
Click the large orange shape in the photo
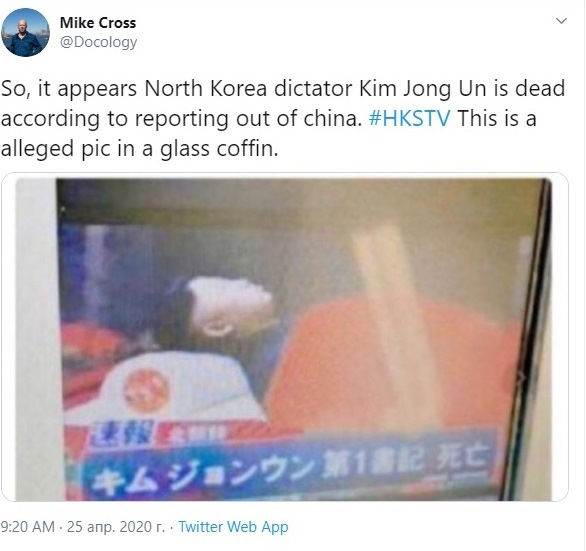coord(389,364)
